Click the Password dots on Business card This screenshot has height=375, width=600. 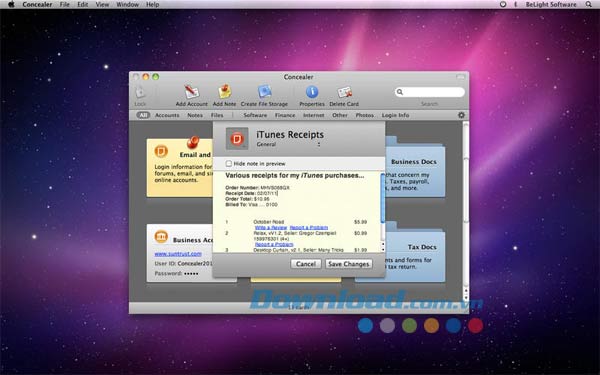coord(191,274)
